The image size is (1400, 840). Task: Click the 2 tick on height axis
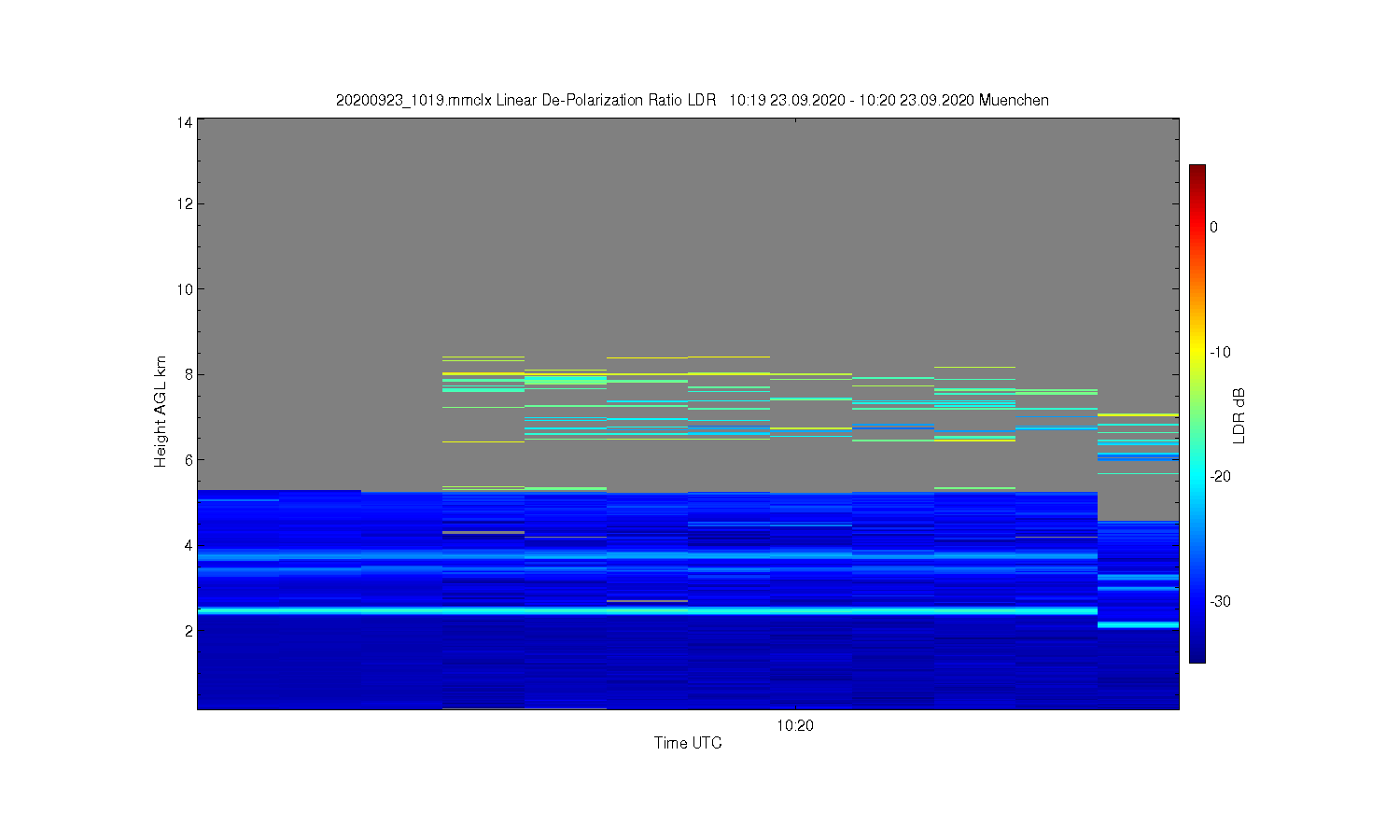click(x=189, y=631)
